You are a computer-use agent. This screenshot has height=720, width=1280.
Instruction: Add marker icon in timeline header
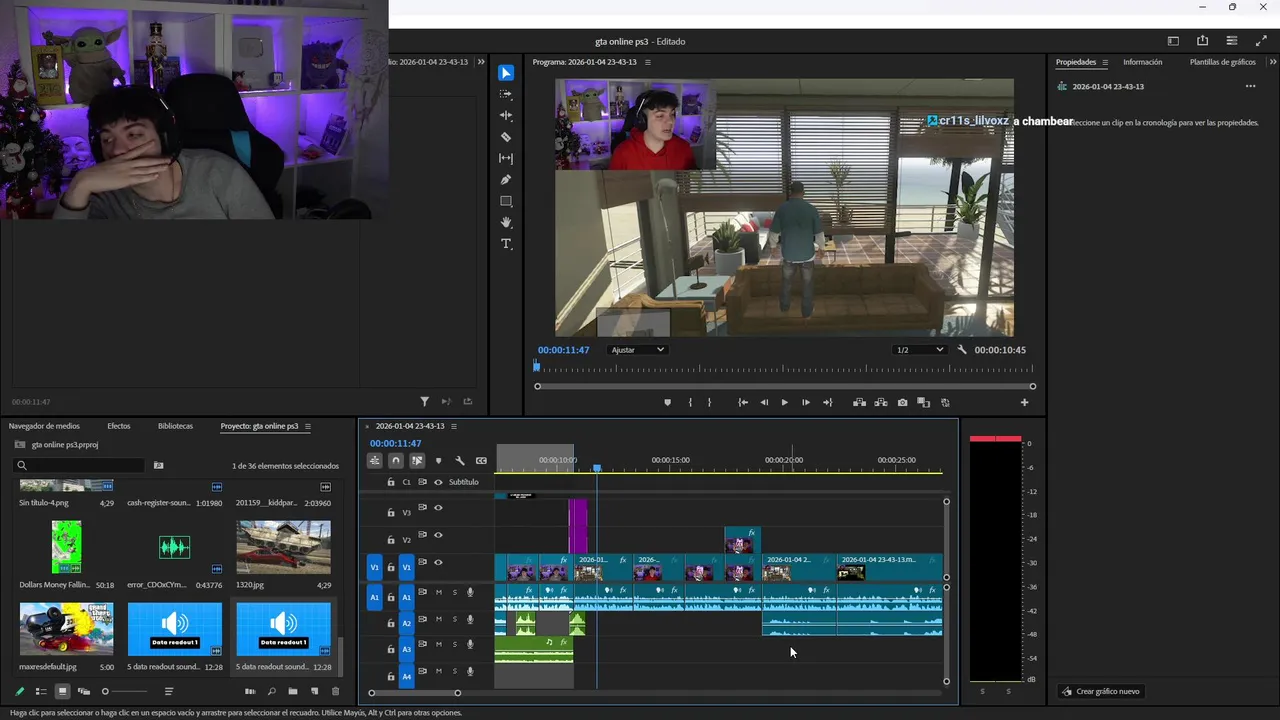(x=438, y=461)
